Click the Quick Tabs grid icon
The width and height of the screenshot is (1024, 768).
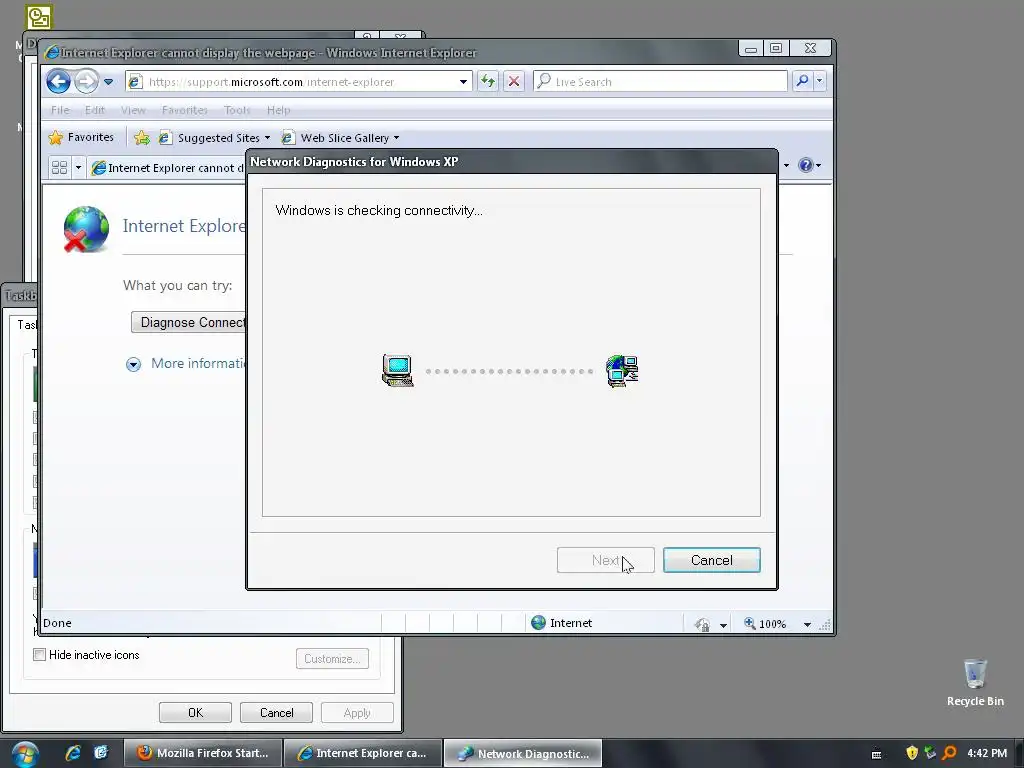(59, 168)
